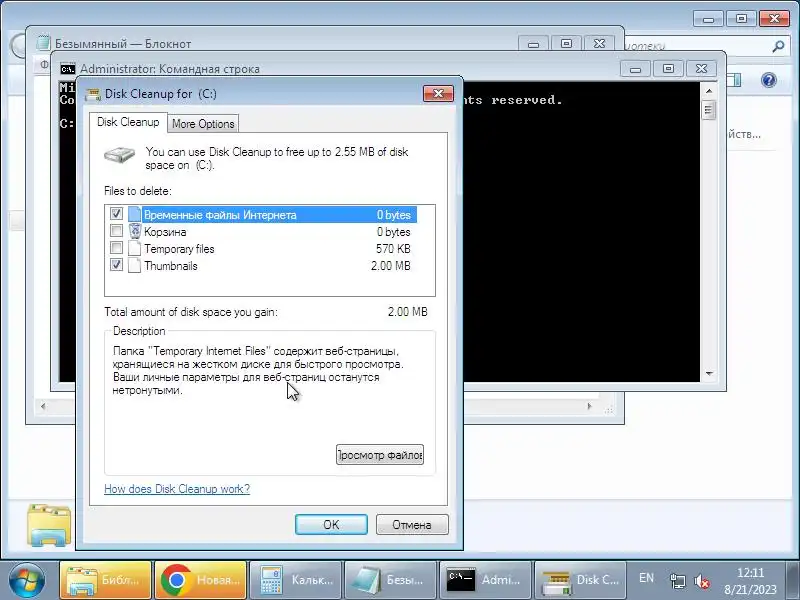Viewport: 800px width, 600px height.
Task: Click Notepad horizontal scroll right arrow
Action: coord(590,406)
